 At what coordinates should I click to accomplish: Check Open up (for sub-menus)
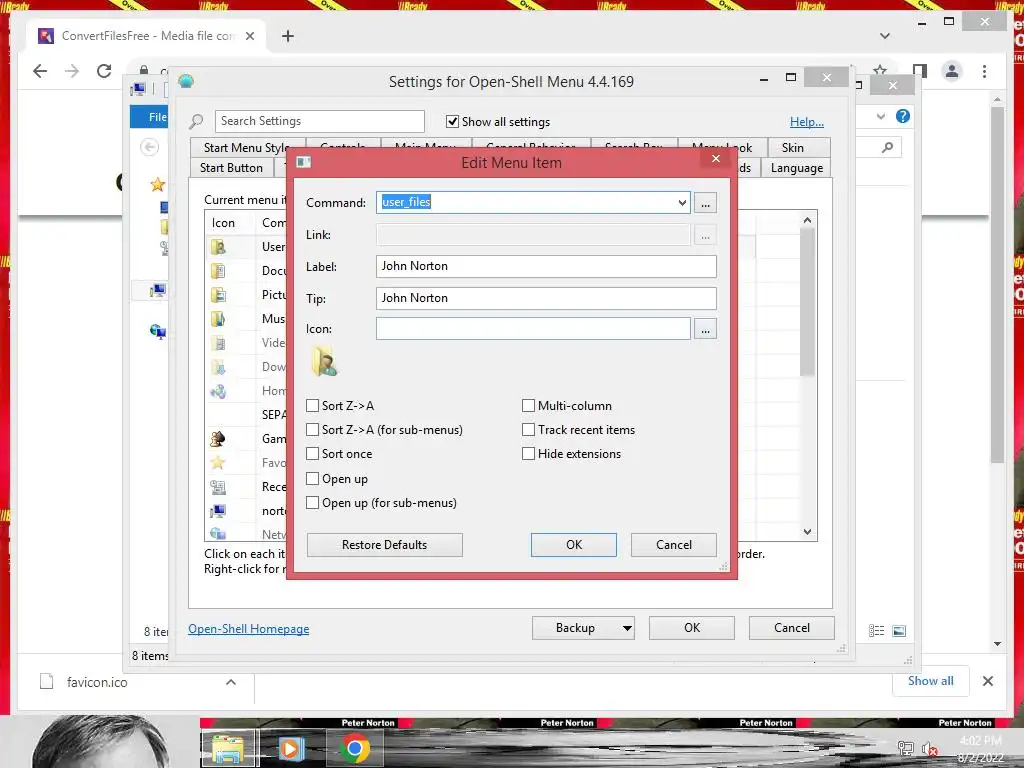point(313,503)
